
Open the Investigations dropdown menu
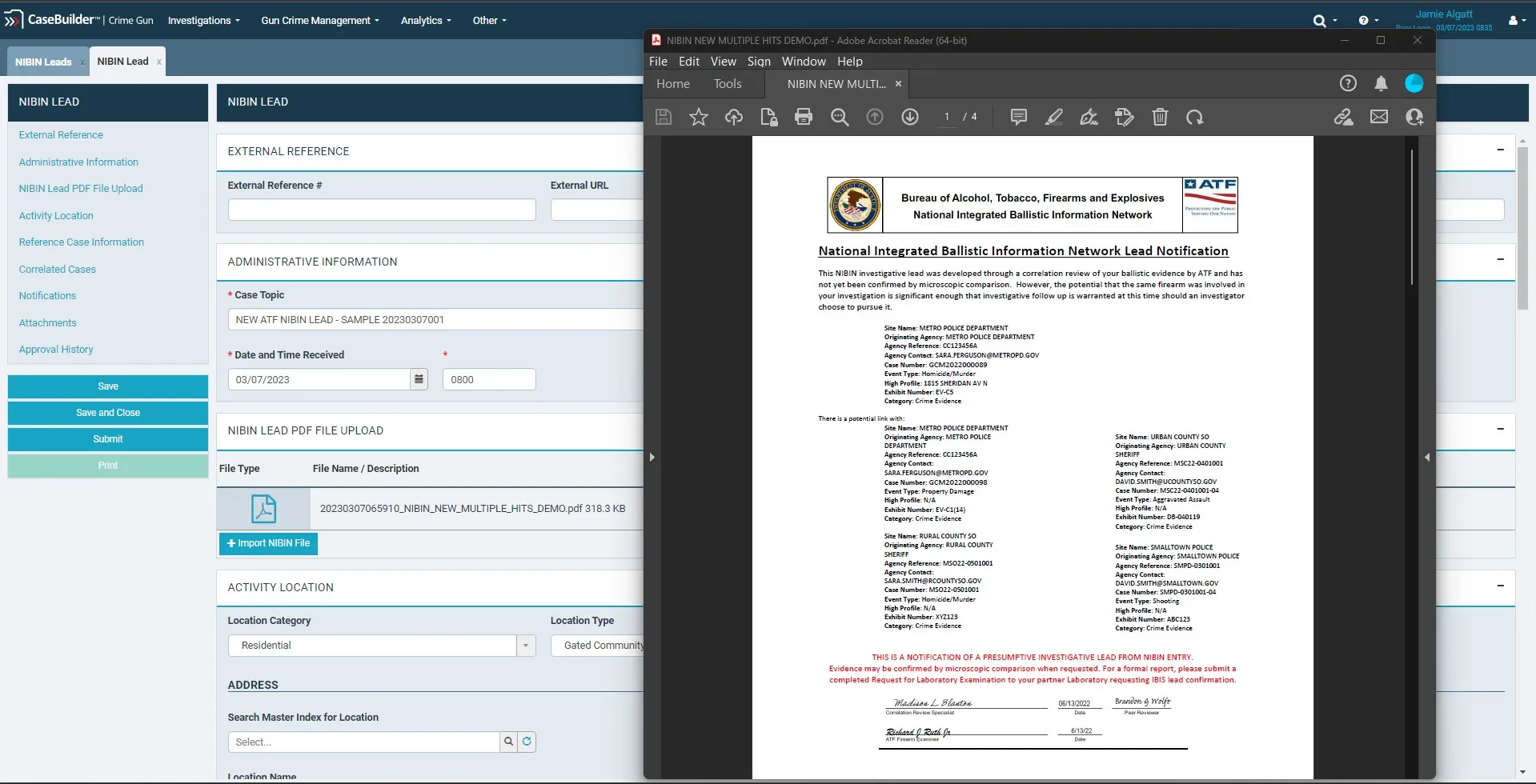click(203, 21)
